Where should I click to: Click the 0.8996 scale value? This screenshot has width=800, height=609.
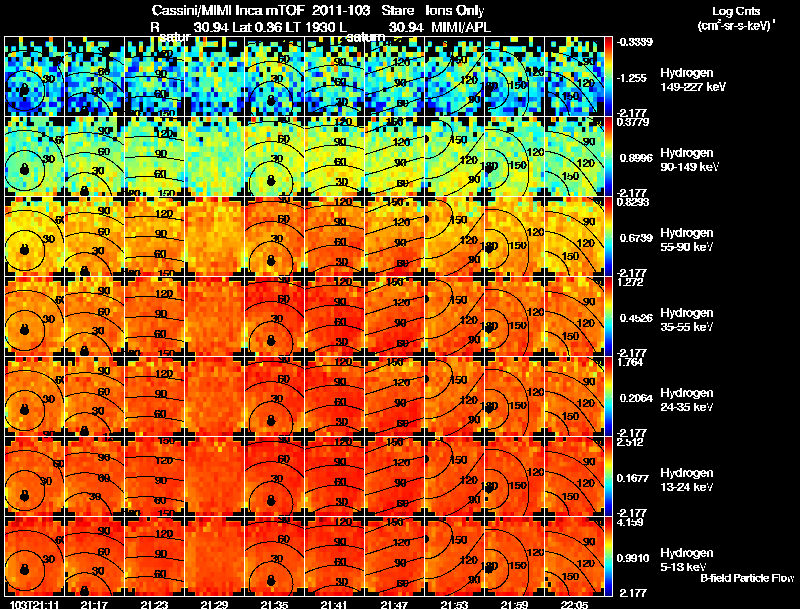click(636, 158)
